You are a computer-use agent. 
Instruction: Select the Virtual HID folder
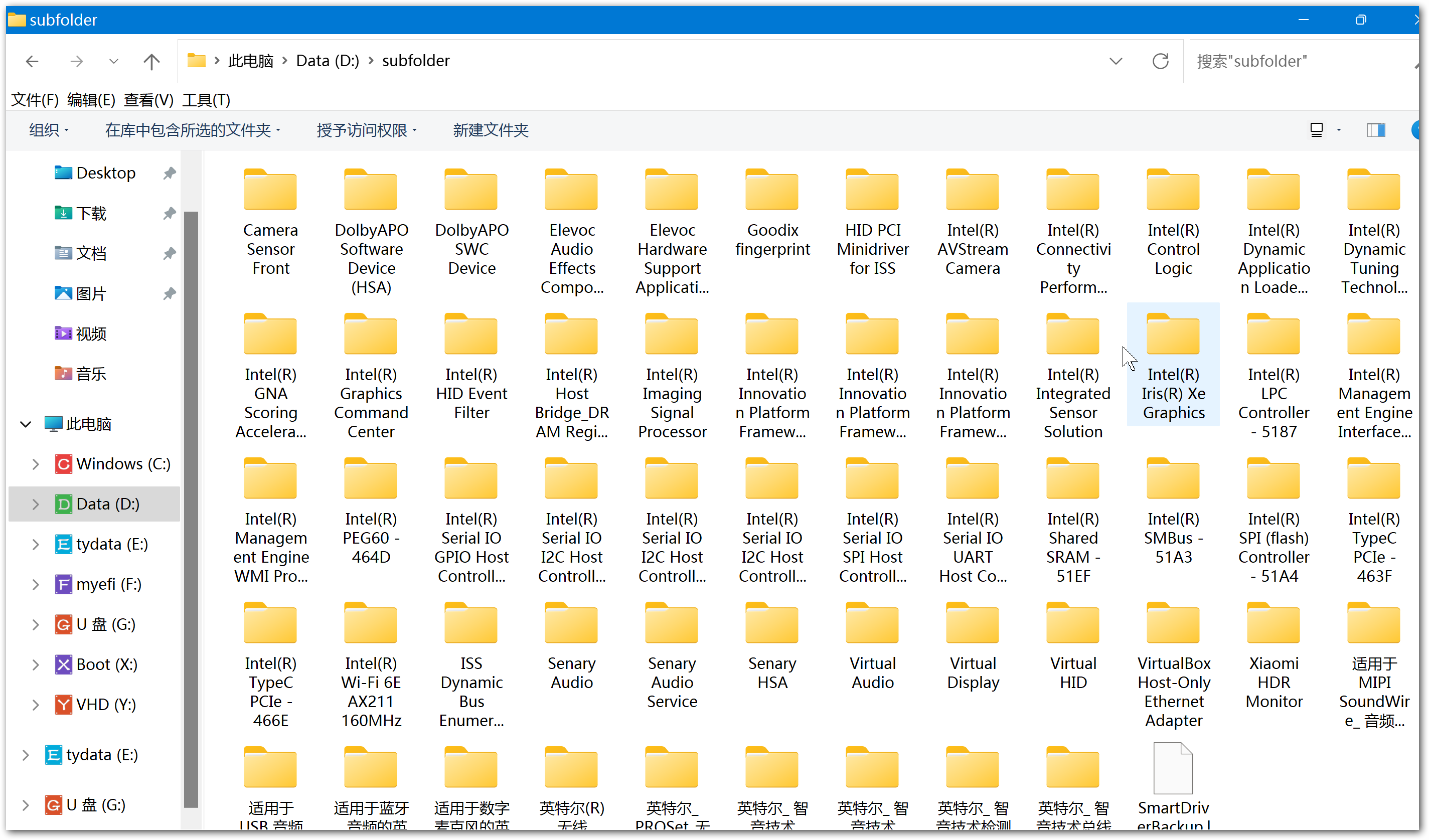pyautogui.click(x=1073, y=647)
